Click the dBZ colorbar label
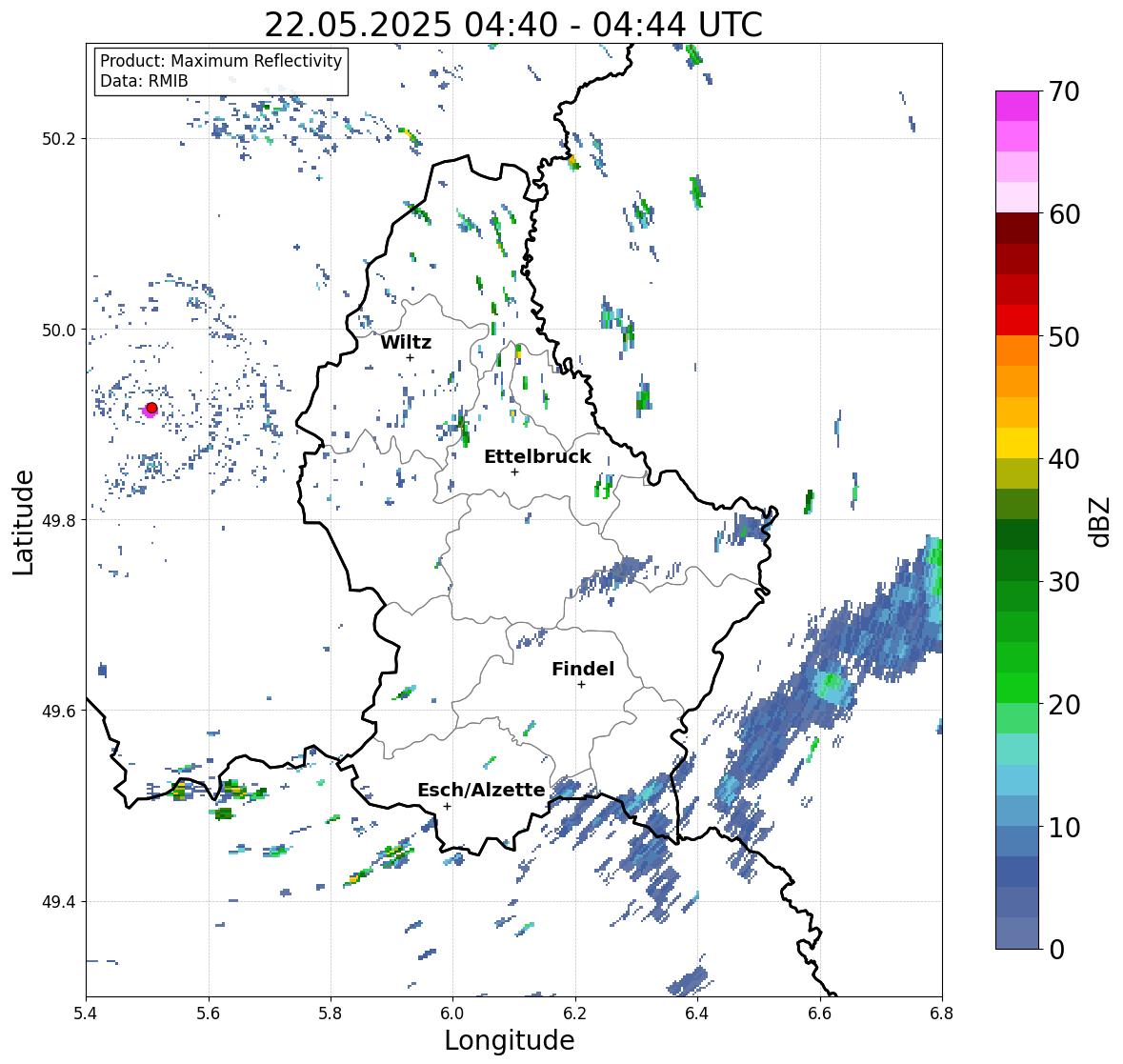 [1101, 521]
